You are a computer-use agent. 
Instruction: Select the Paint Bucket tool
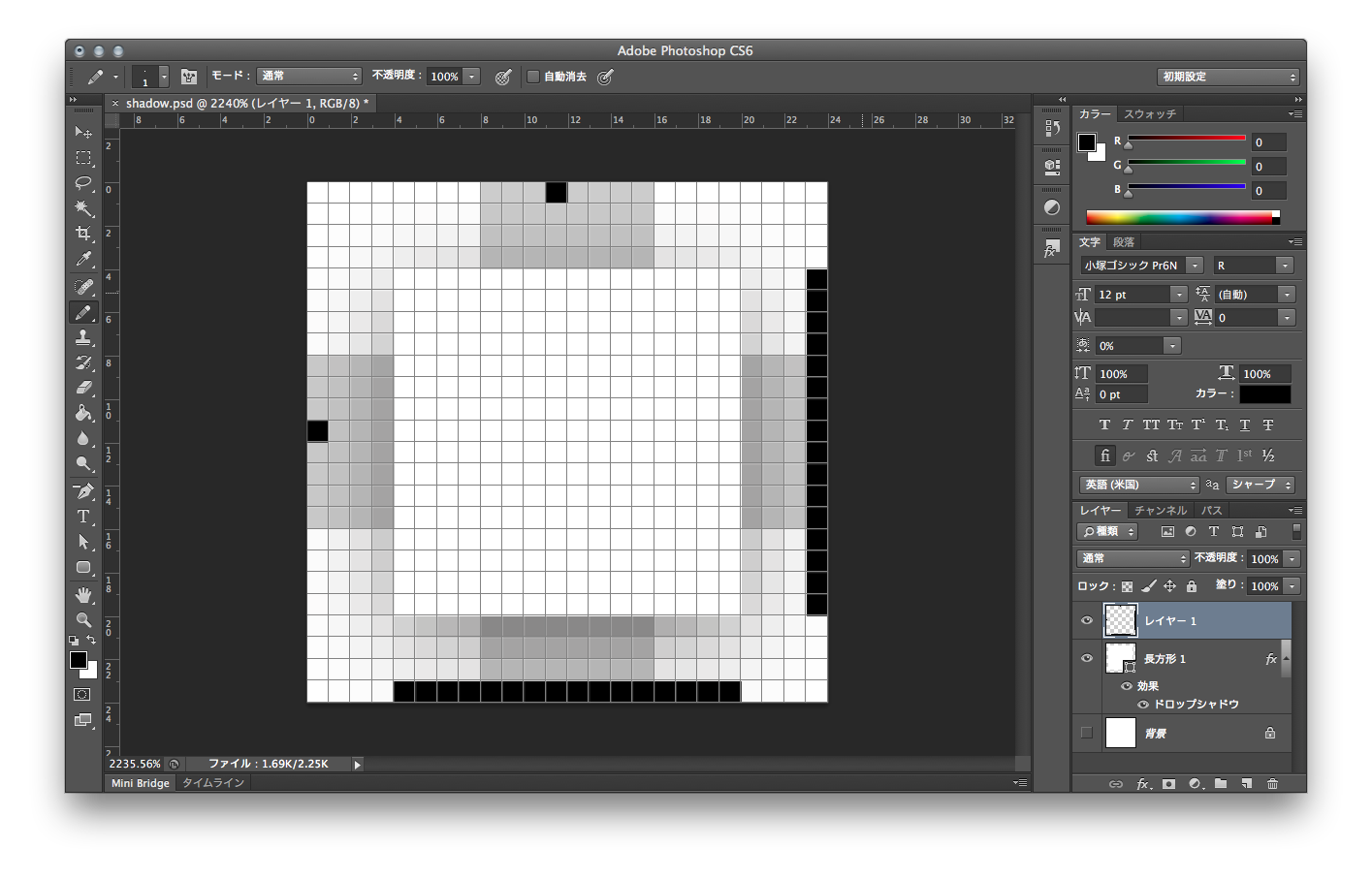(83, 413)
